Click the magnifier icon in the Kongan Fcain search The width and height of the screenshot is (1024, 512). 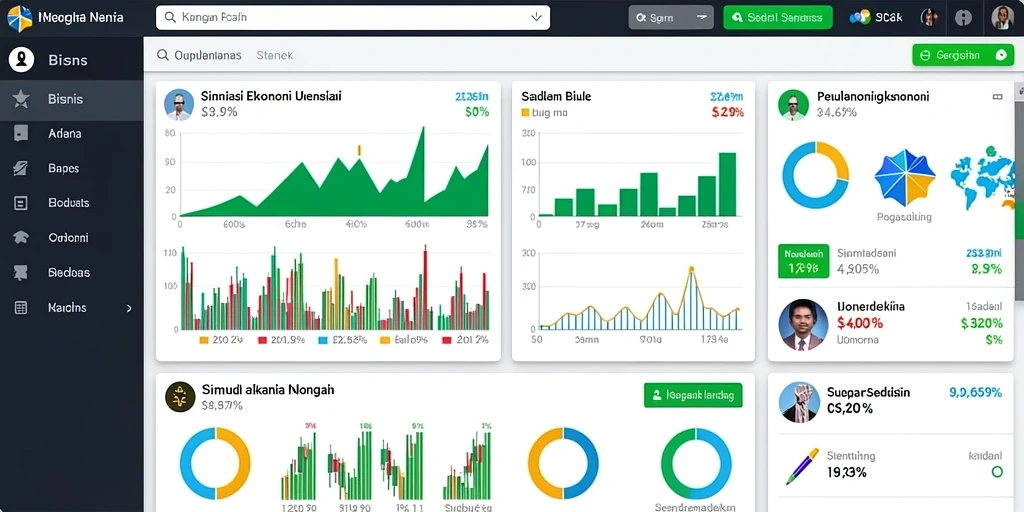click(x=170, y=18)
